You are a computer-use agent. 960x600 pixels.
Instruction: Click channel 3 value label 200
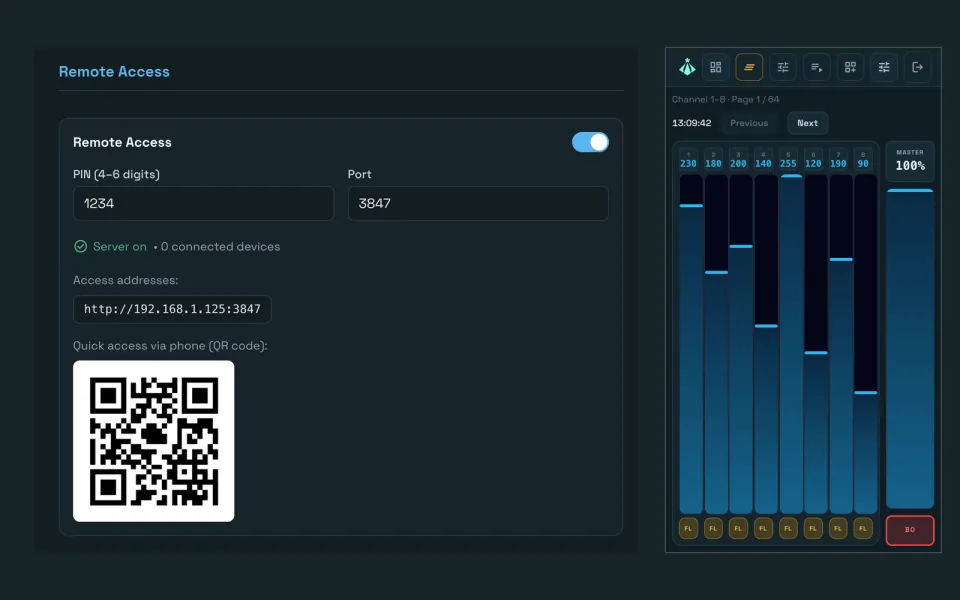coord(738,163)
